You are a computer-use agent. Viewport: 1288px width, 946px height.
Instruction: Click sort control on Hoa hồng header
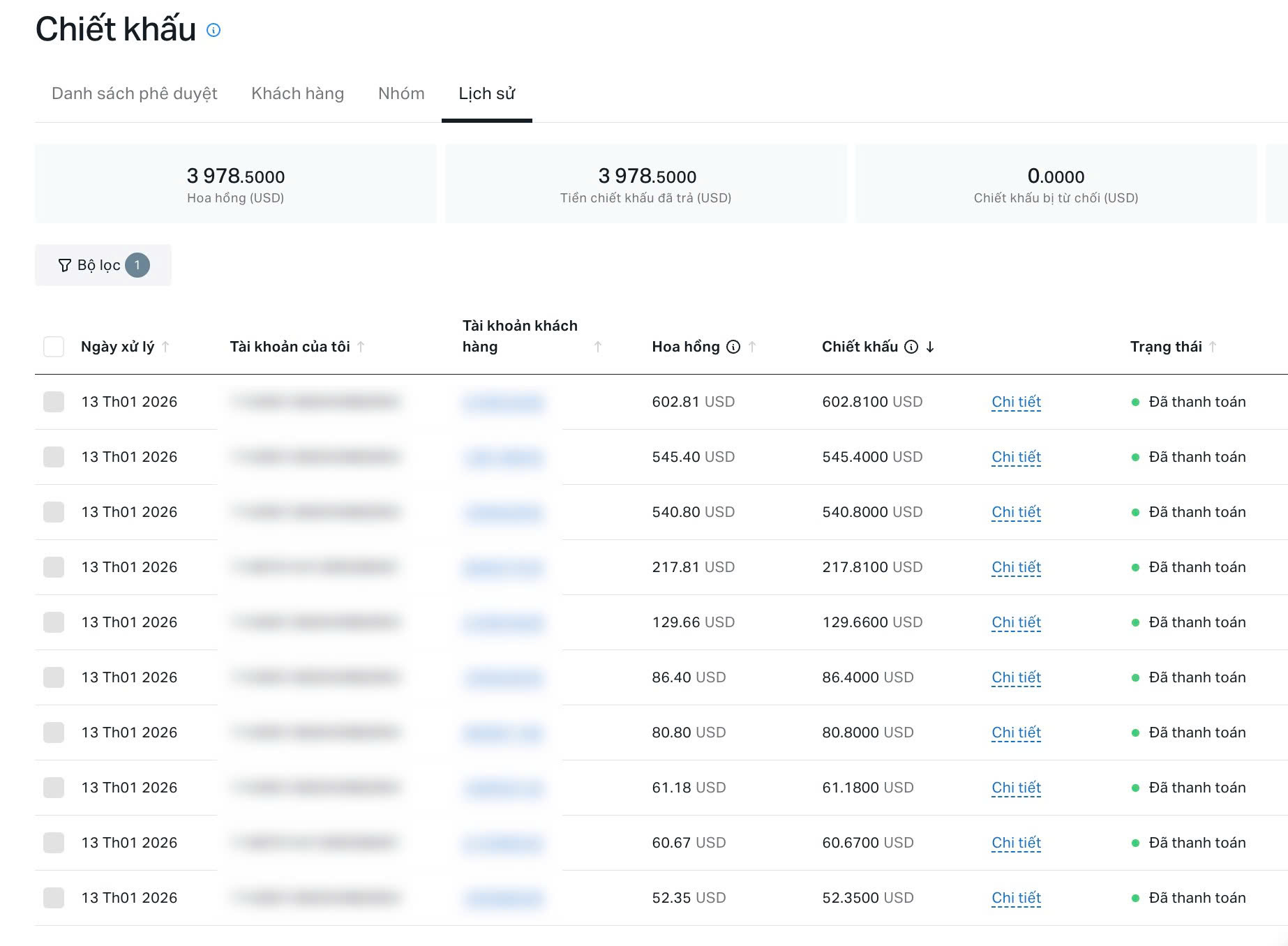pyautogui.click(x=751, y=346)
